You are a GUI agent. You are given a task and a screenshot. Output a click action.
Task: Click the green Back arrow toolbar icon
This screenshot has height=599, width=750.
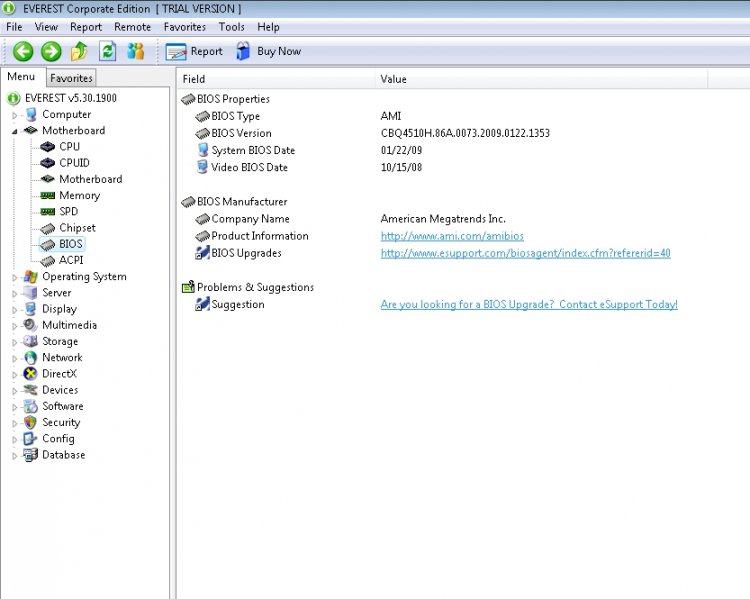coord(22,51)
